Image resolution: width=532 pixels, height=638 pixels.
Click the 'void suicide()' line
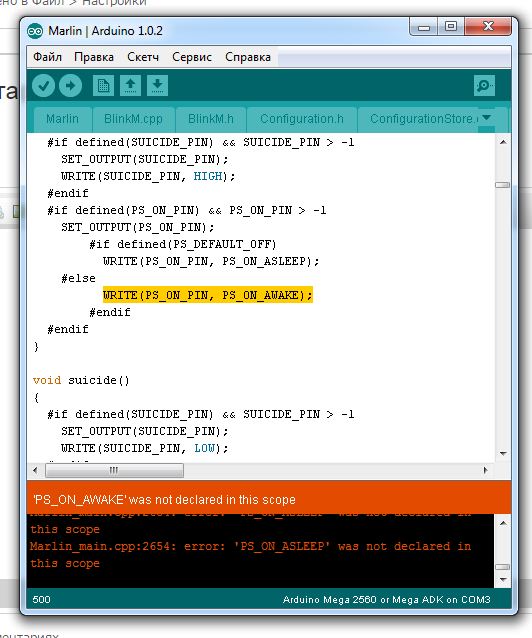click(81, 380)
